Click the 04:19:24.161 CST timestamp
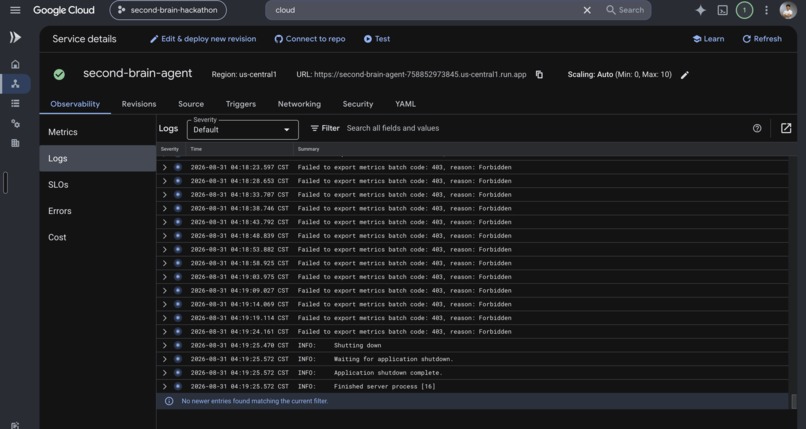Viewport: 806px width, 429px height. point(240,331)
